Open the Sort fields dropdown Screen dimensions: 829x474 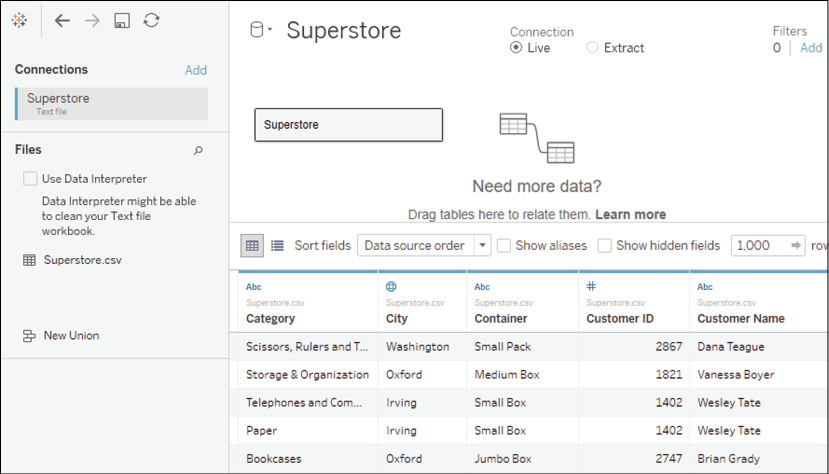(x=424, y=245)
